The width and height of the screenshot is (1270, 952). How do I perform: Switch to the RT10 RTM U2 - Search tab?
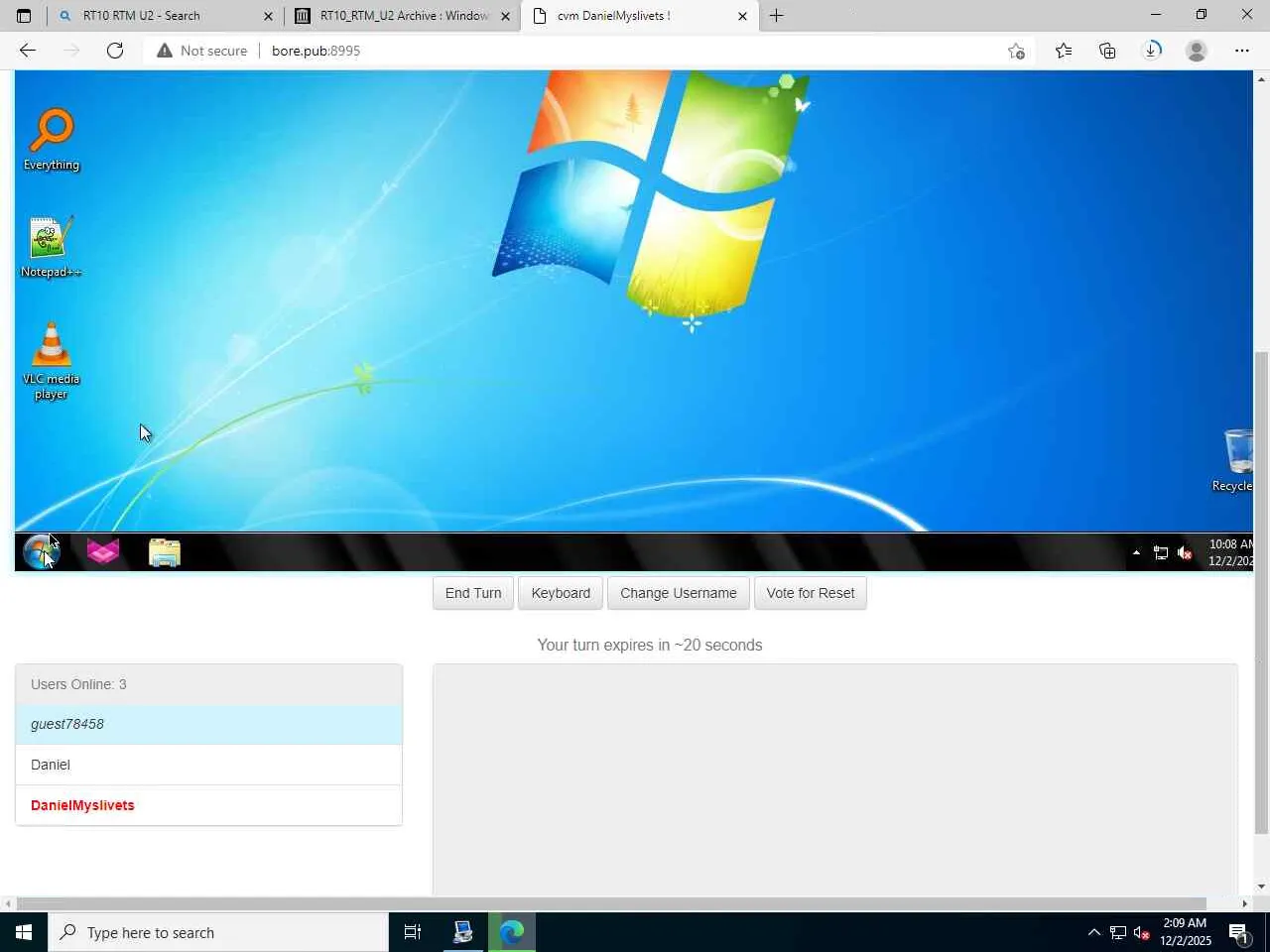coord(165,16)
